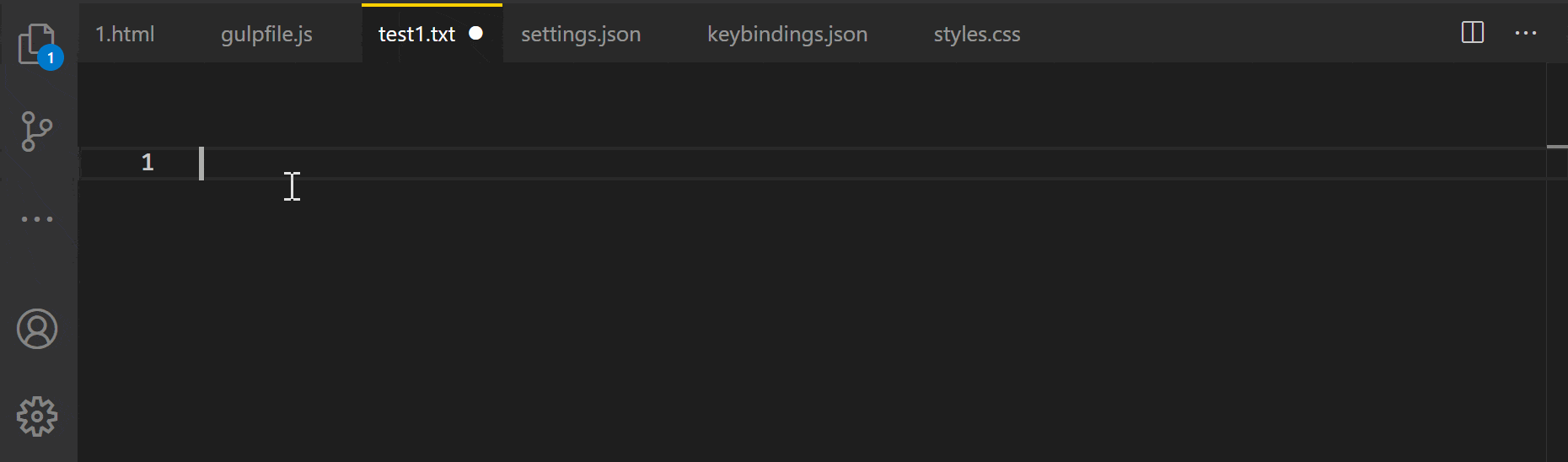Viewport: 1568px width, 462px height.
Task: Click the unsaved dot on test1.txt tab
Action: (x=476, y=33)
